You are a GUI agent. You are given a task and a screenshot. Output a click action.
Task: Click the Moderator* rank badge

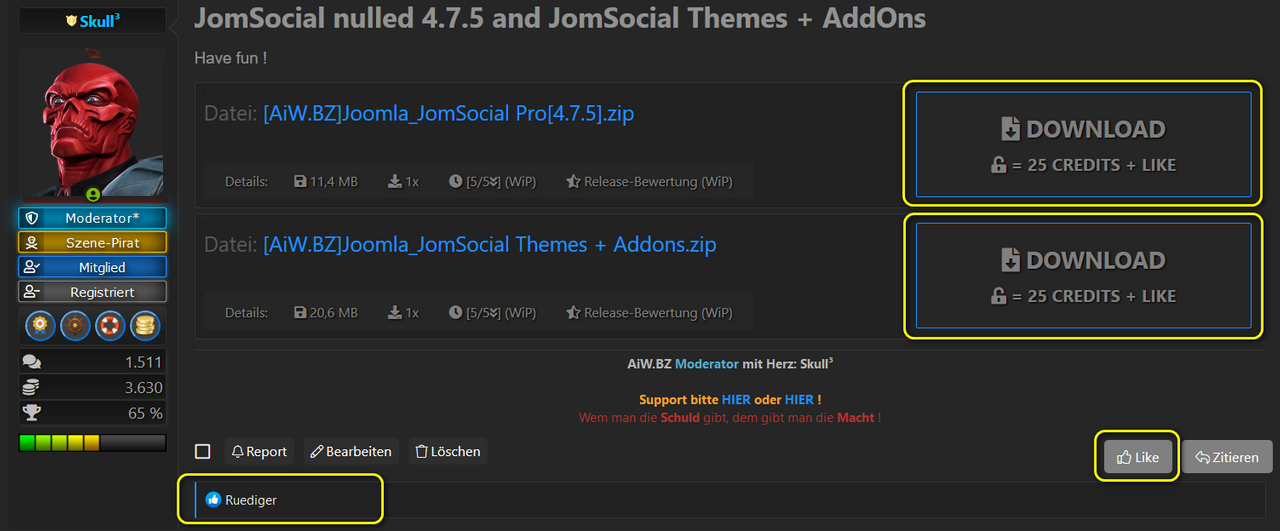92,218
